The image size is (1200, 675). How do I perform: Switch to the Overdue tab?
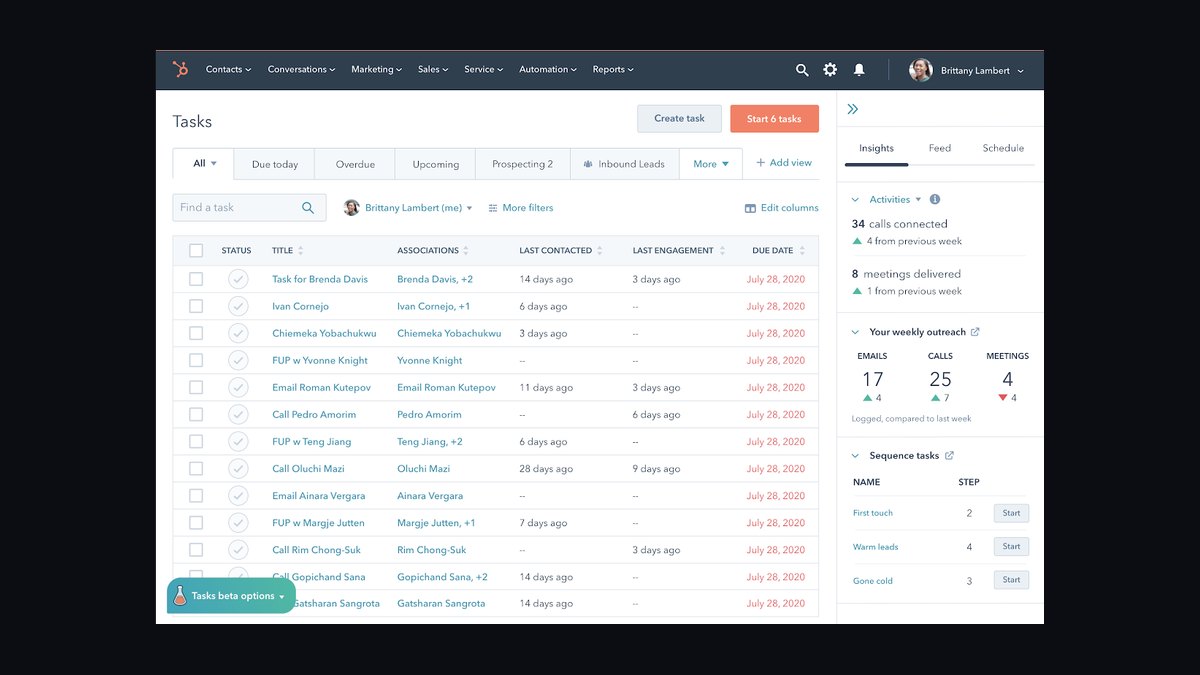point(355,164)
